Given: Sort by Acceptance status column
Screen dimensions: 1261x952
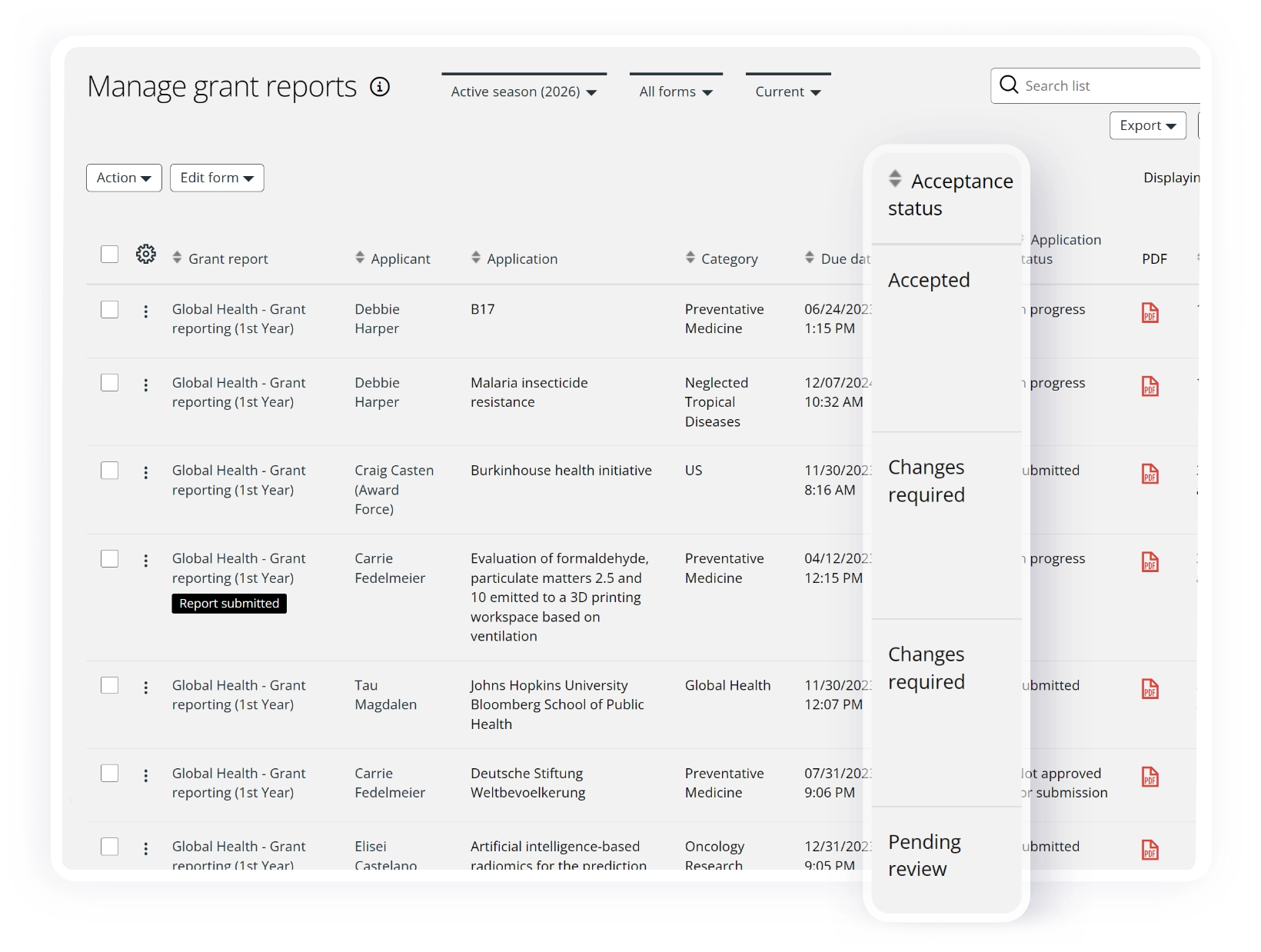Looking at the screenshot, I should click(x=950, y=195).
